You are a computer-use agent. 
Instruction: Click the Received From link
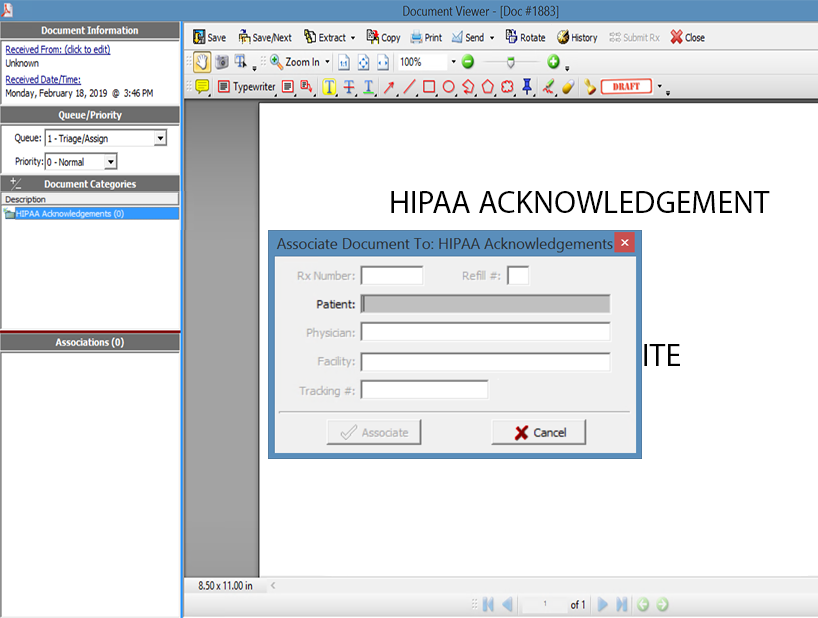(x=57, y=49)
